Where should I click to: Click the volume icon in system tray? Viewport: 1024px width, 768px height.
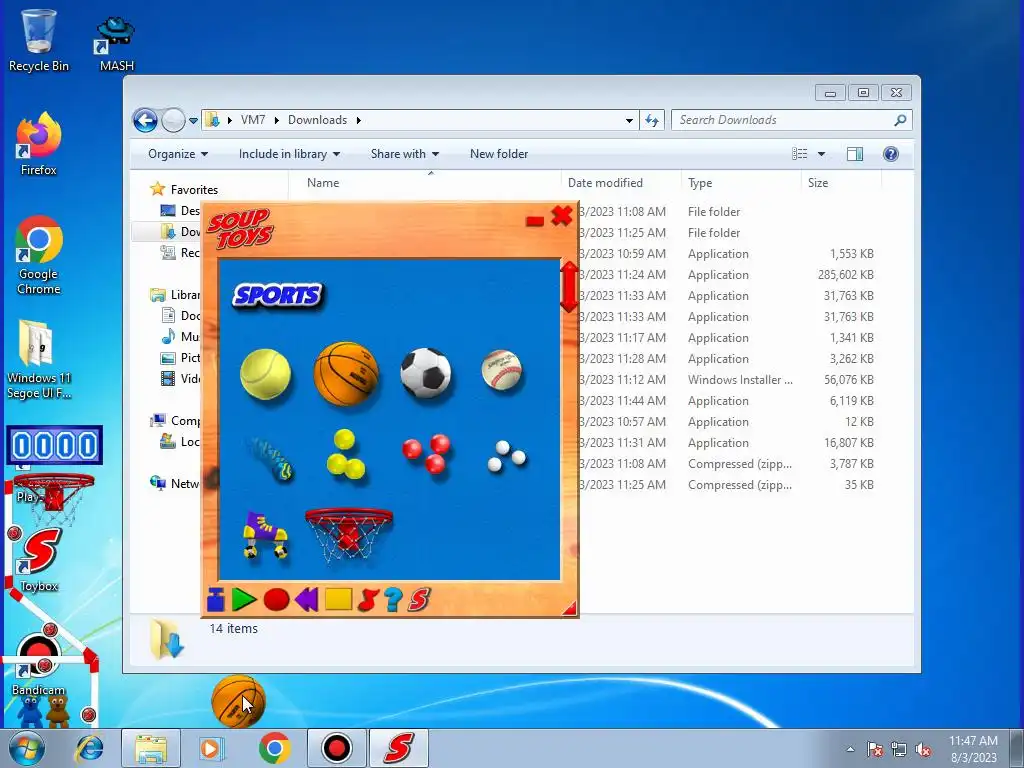pos(923,750)
